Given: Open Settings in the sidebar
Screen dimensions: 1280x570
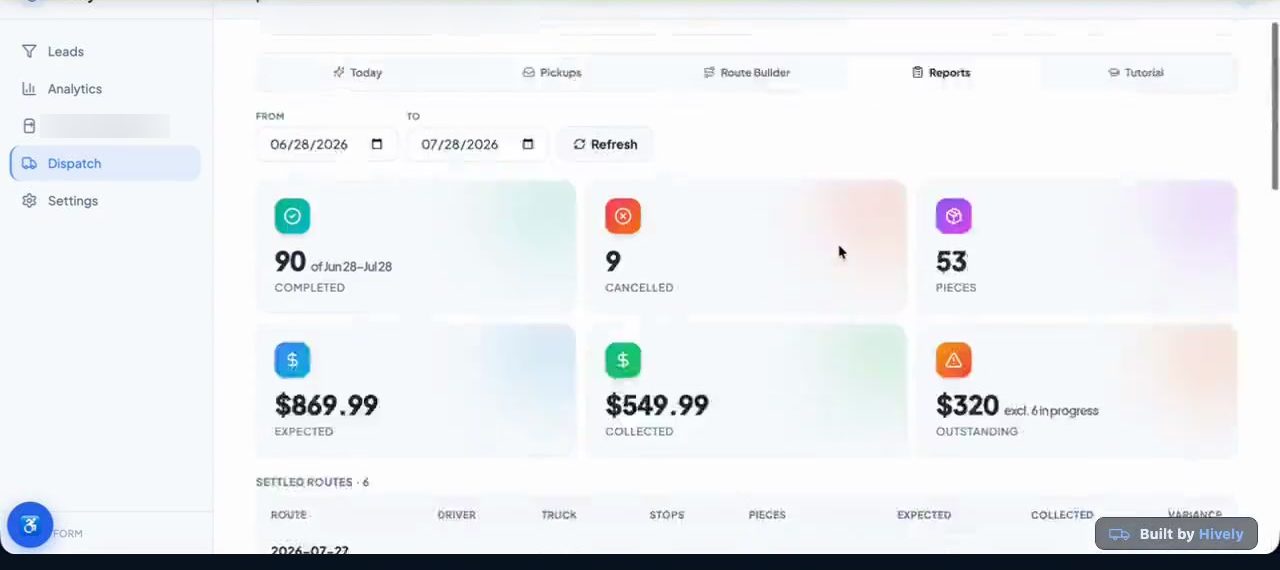Looking at the screenshot, I should [105, 201].
